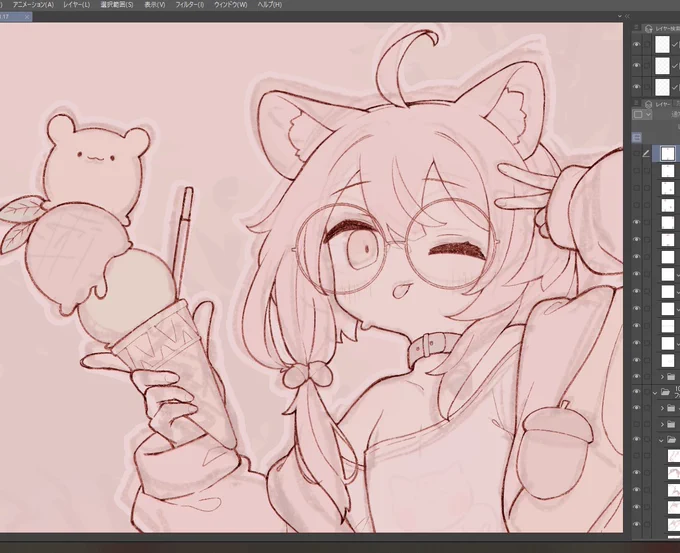Hide the first layer in layer search list
Viewport: 680px width, 553px height.
[636, 44]
